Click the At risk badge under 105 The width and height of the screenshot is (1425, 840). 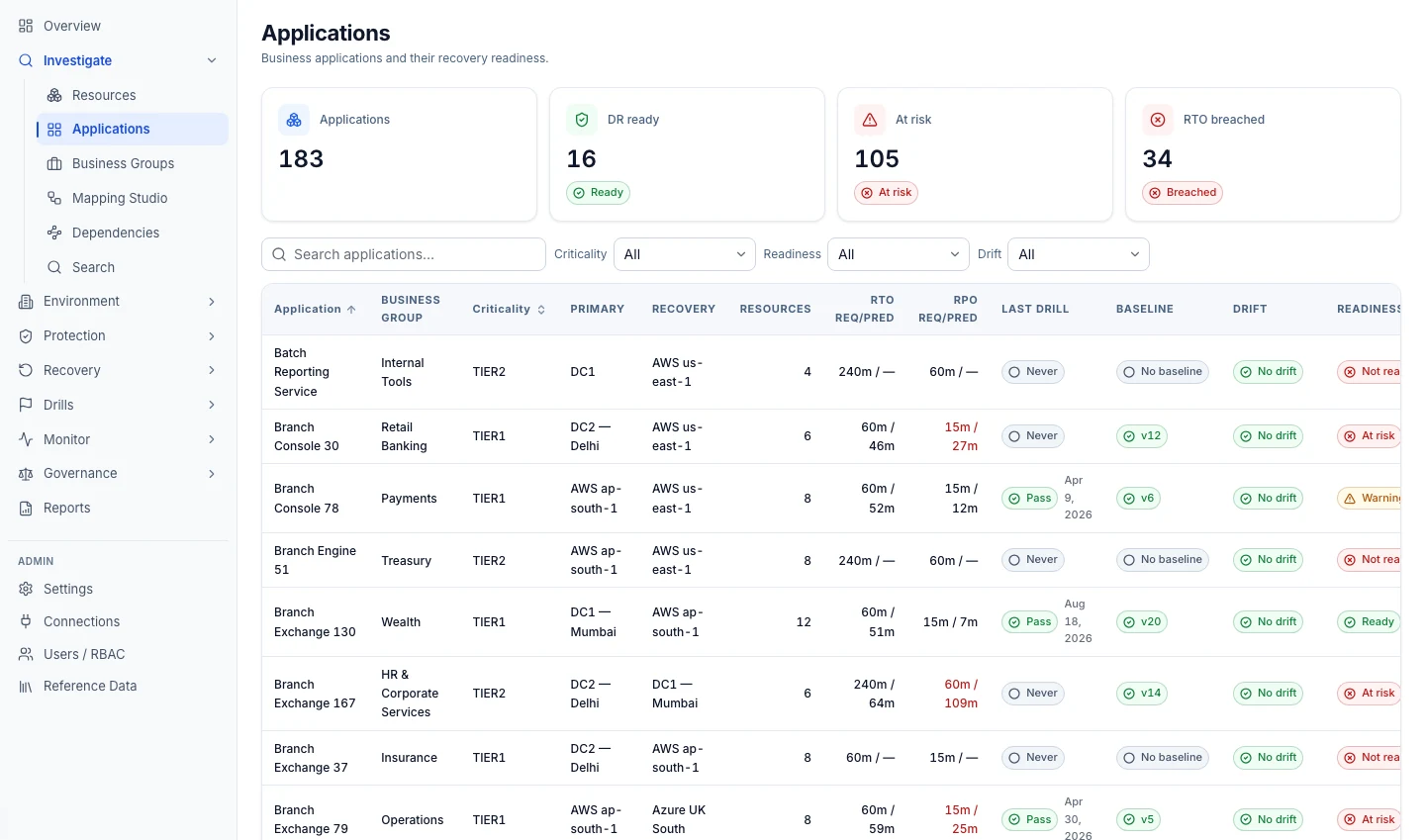886,193
